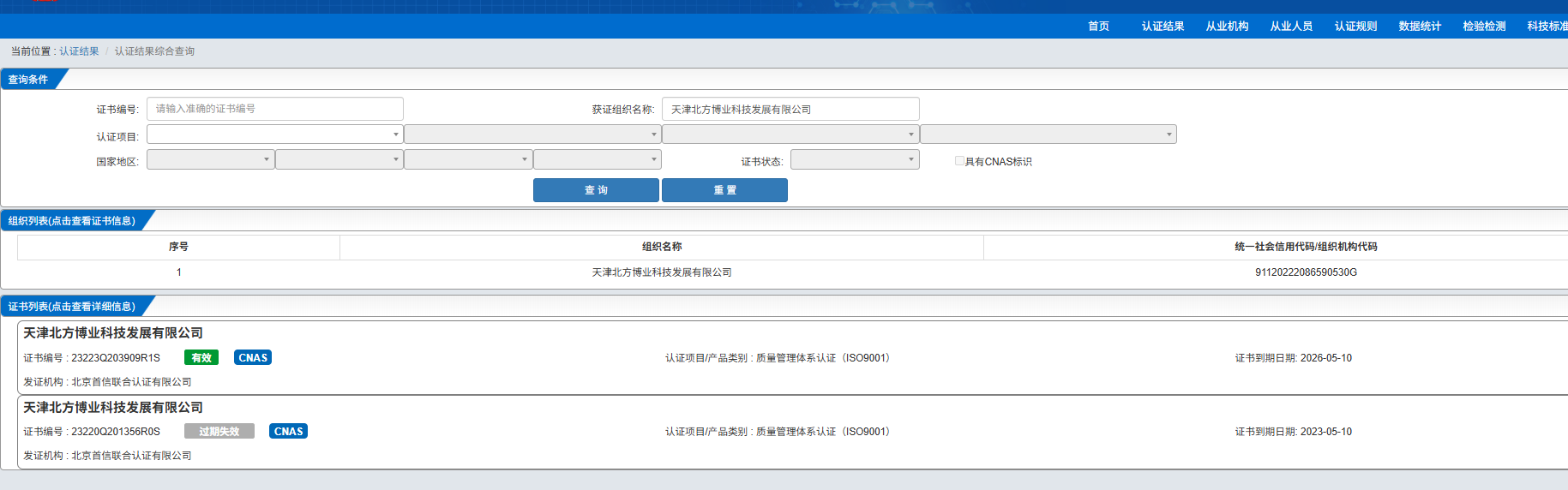Open the 数据统计 nav menu
This screenshot has width=1568, height=490.
pyautogui.click(x=1420, y=27)
